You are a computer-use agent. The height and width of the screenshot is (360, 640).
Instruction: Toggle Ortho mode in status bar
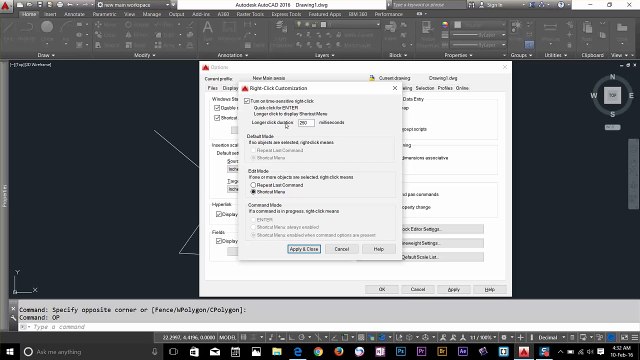pos(292,337)
